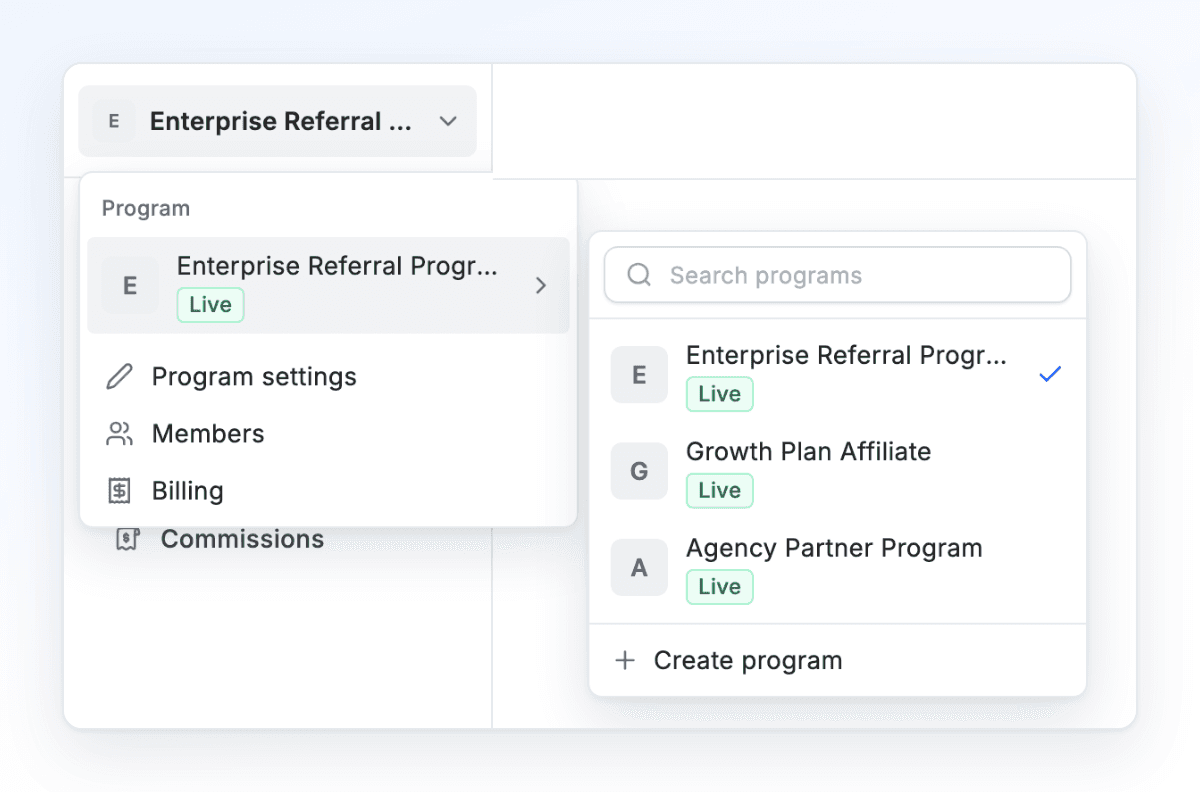
Task: Click the Live badge under Growth Plan Affiliate
Action: pyautogui.click(x=719, y=491)
